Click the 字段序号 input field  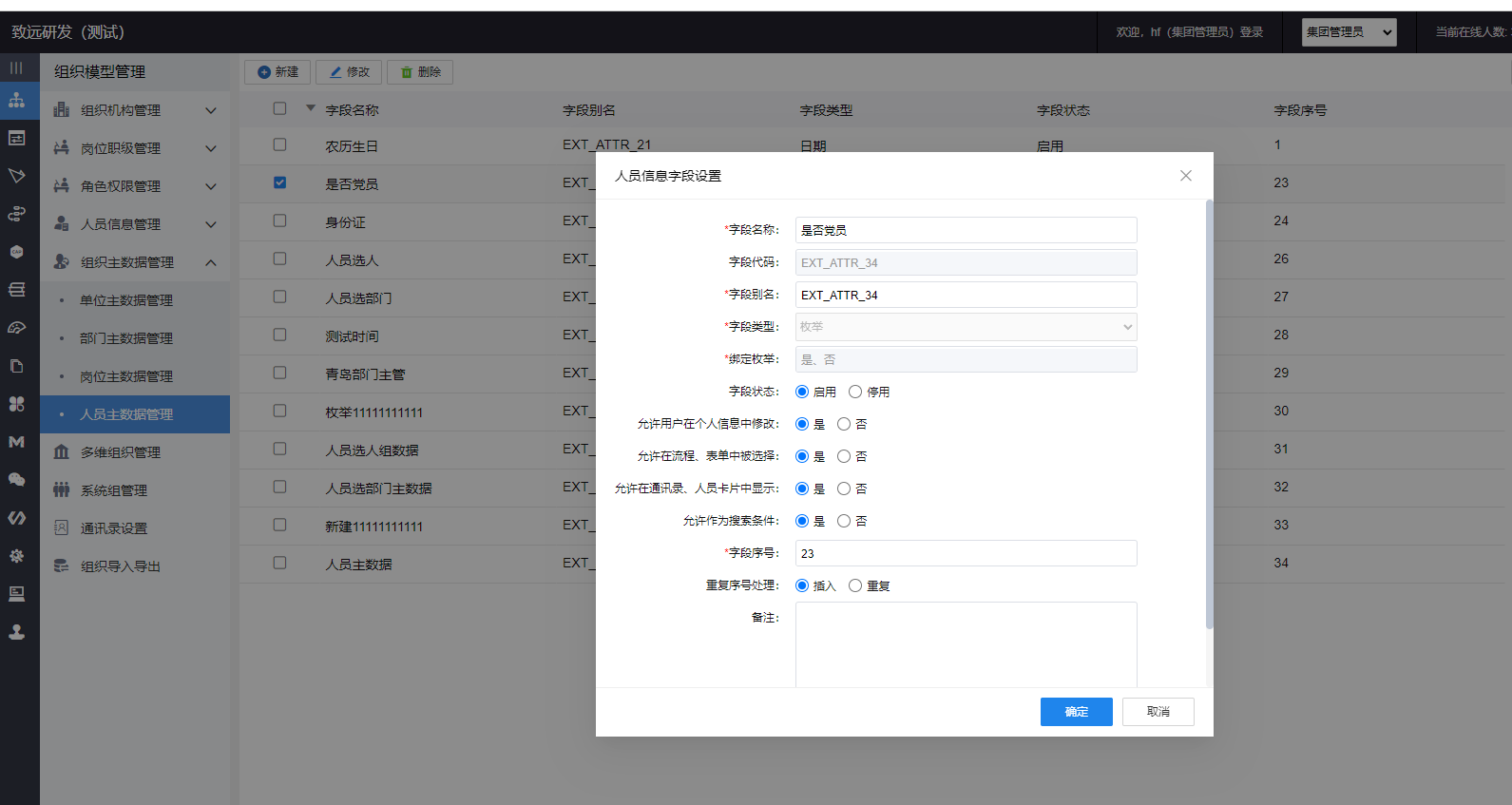click(x=966, y=553)
